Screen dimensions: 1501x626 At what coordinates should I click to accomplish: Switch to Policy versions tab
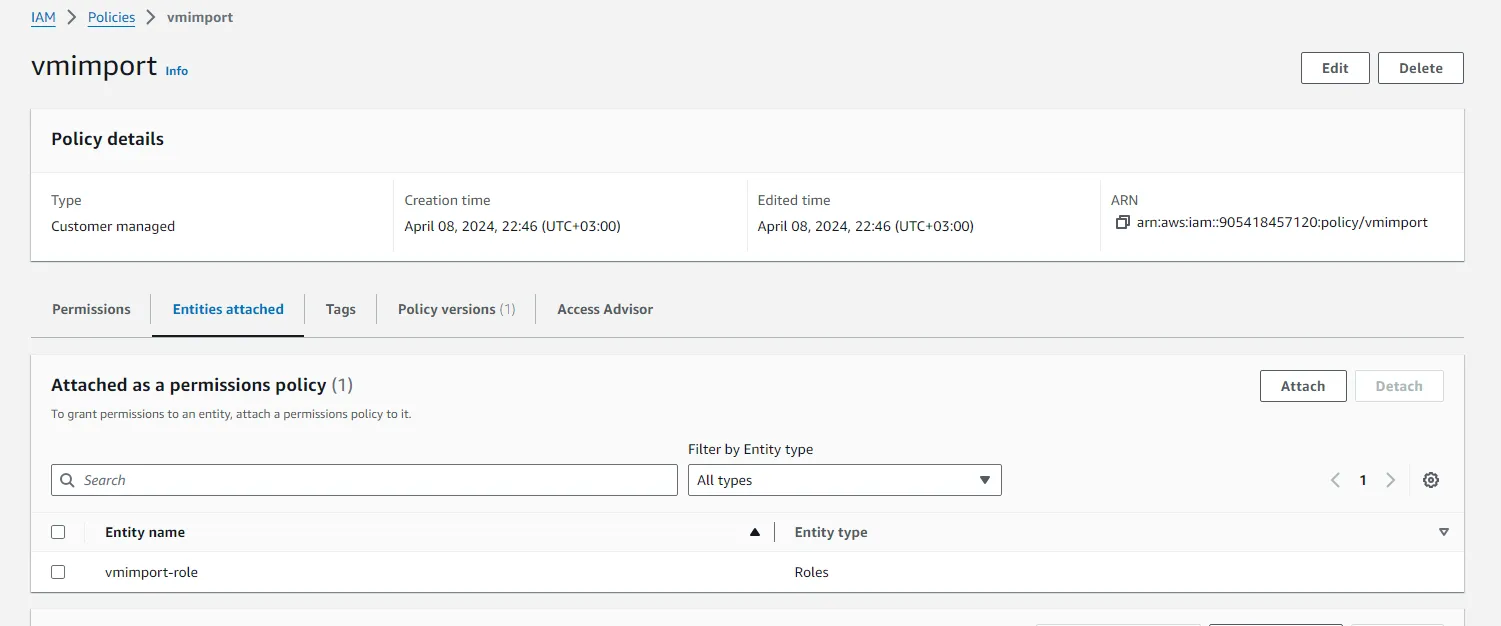[456, 309]
